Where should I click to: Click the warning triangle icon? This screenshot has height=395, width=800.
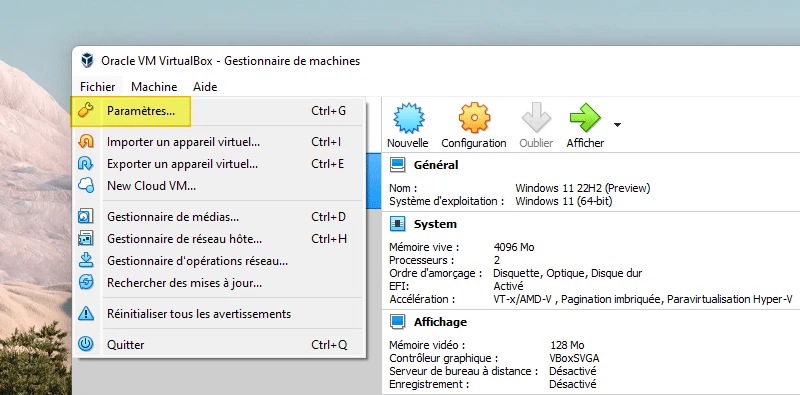86,313
